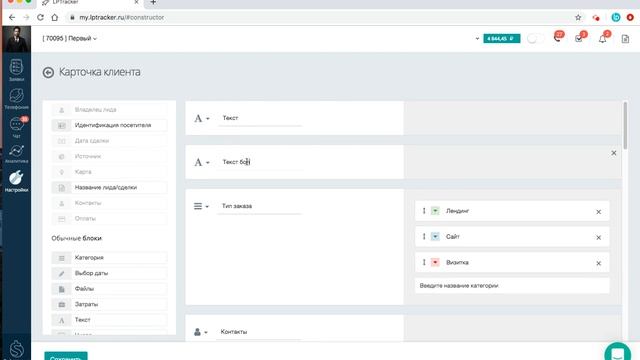The width and height of the screenshot is (640, 360).
Task: Click the reorder handle of the Визитка category
Action: [424, 262]
